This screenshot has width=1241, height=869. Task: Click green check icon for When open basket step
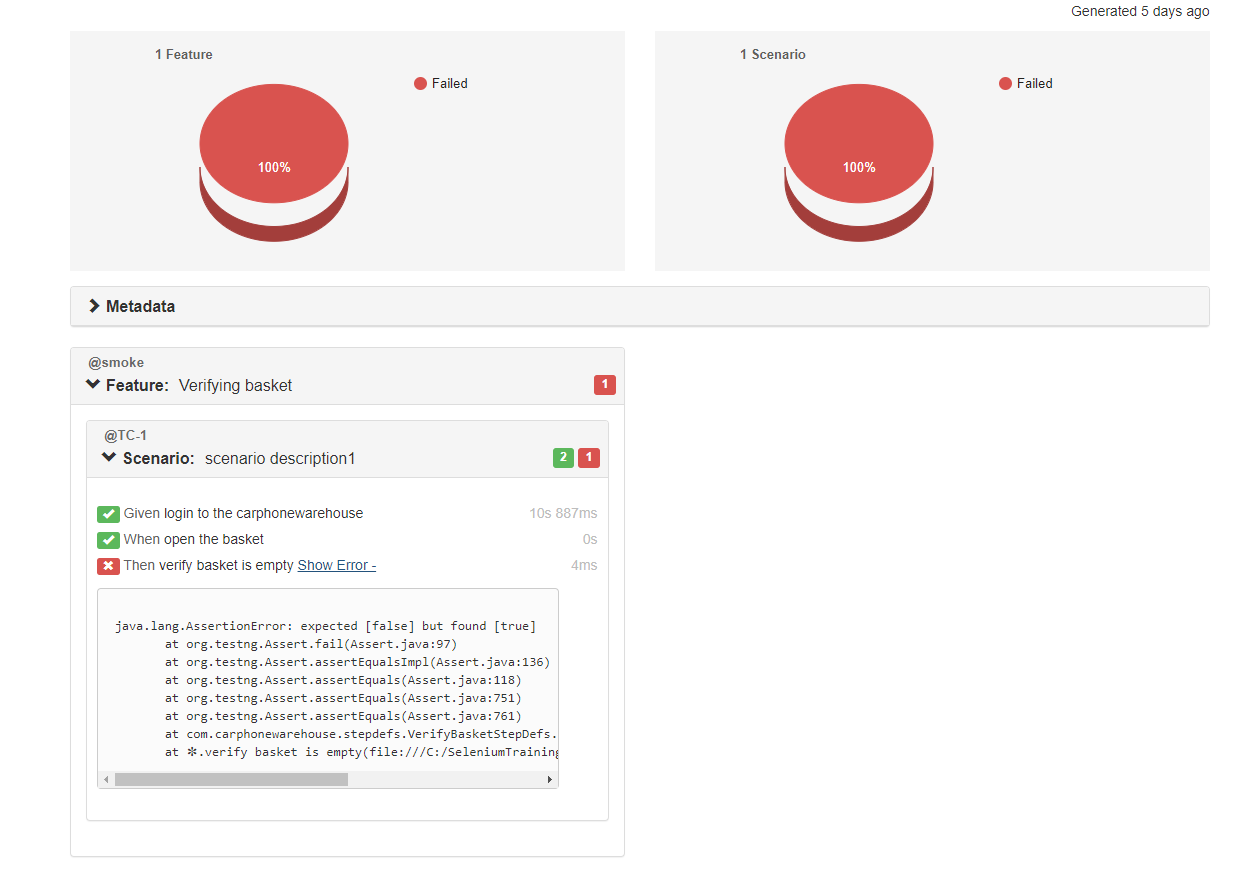pyautogui.click(x=108, y=540)
